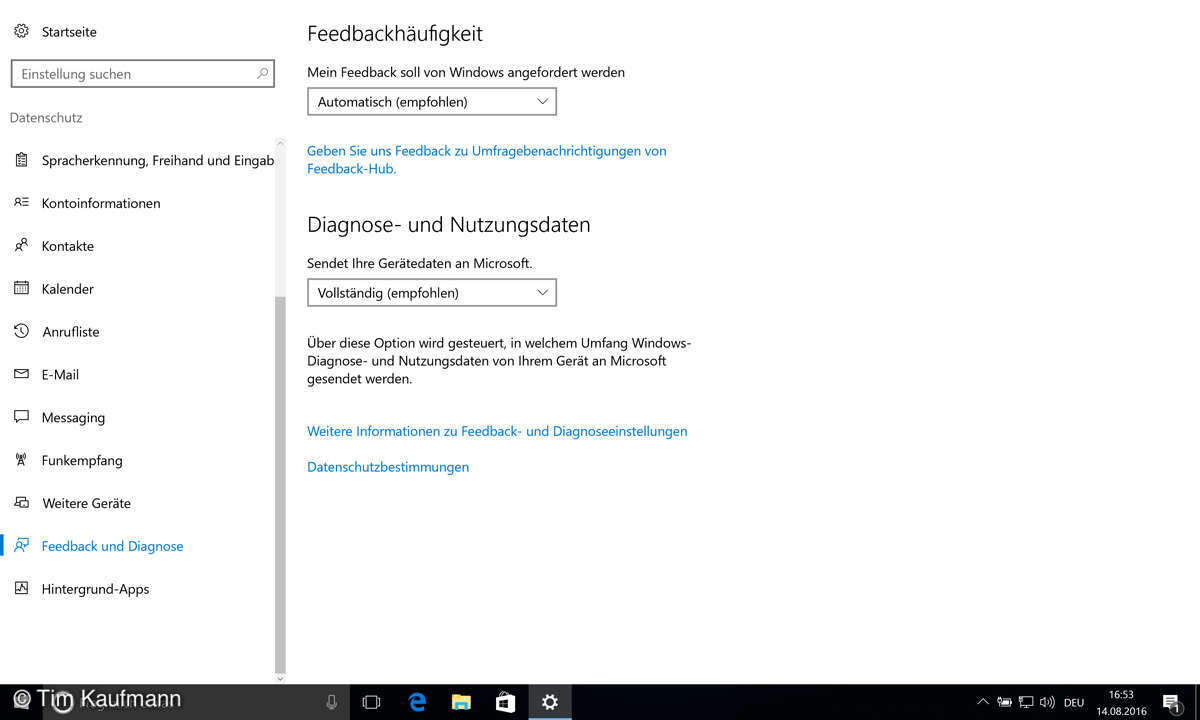Go to the Kontakte privacy page

tap(68, 246)
